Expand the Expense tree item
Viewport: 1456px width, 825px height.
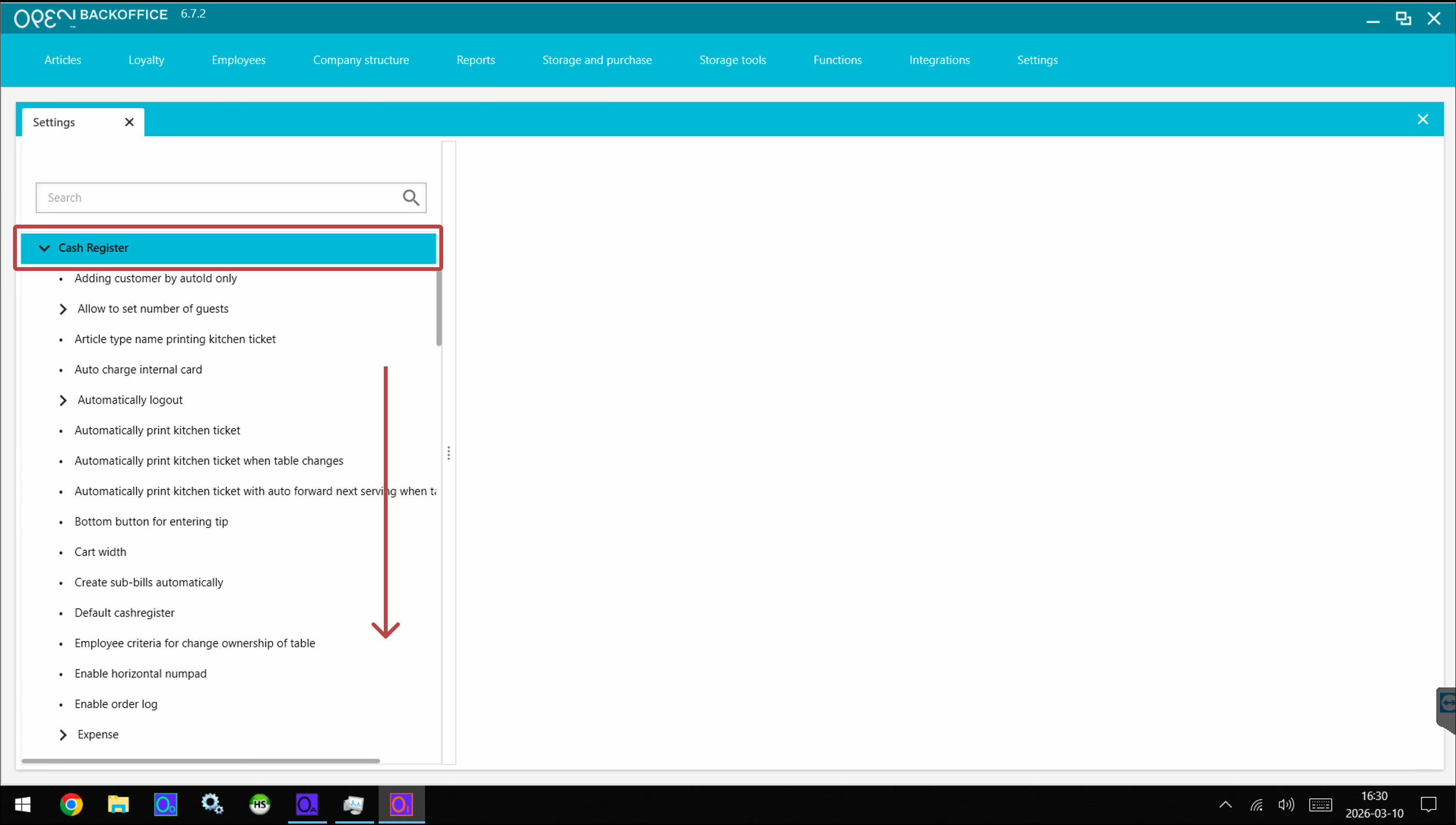pyautogui.click(x=63, y=735)
